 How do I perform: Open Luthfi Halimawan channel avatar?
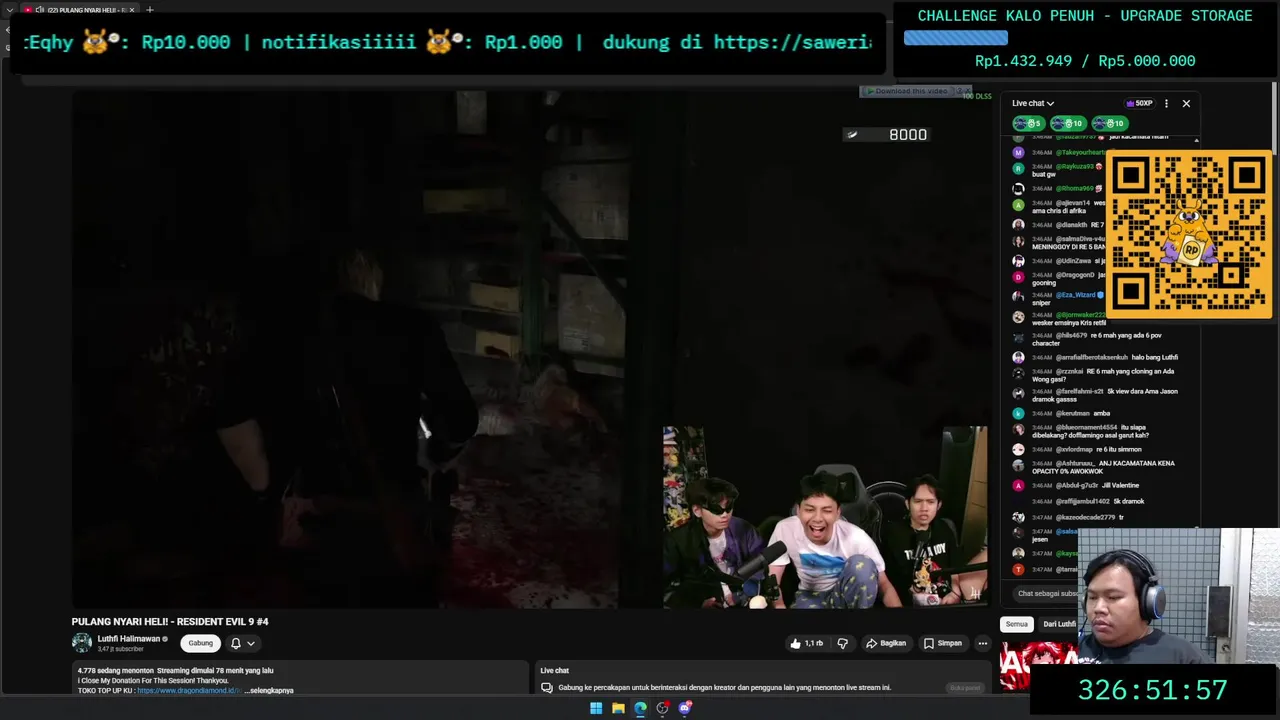point(82,643)
